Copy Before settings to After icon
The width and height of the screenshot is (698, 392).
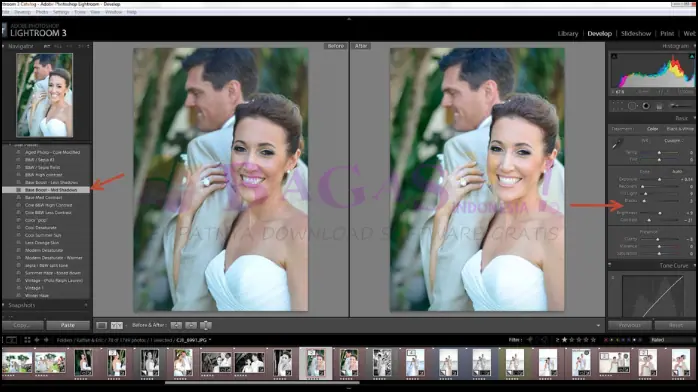pyautogui.click(x=176, y=326)
